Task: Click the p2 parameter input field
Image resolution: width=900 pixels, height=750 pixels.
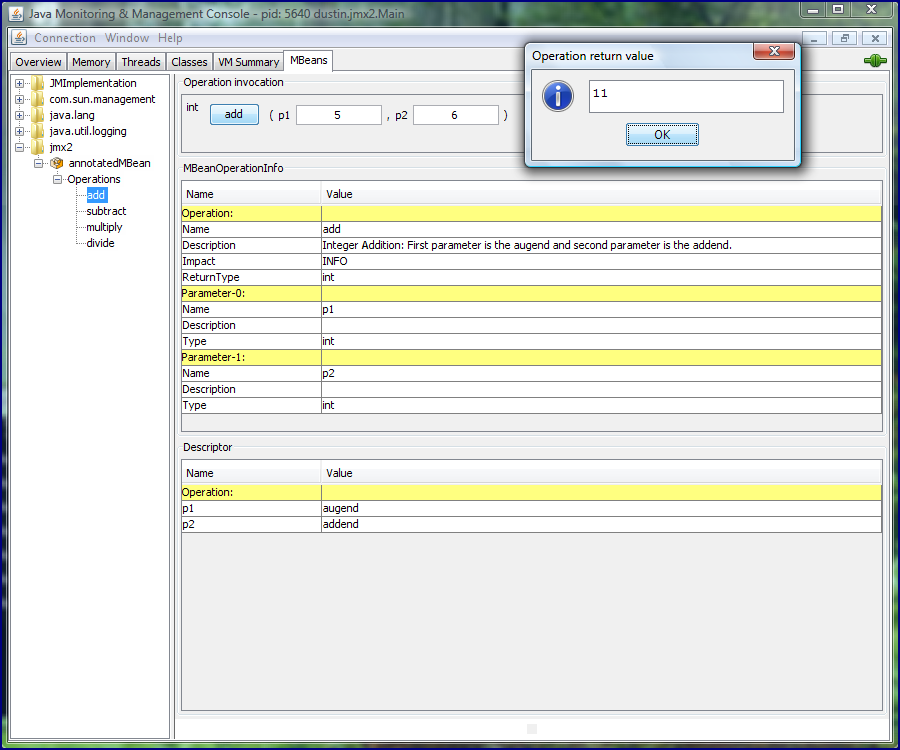Action: [456, 115]
